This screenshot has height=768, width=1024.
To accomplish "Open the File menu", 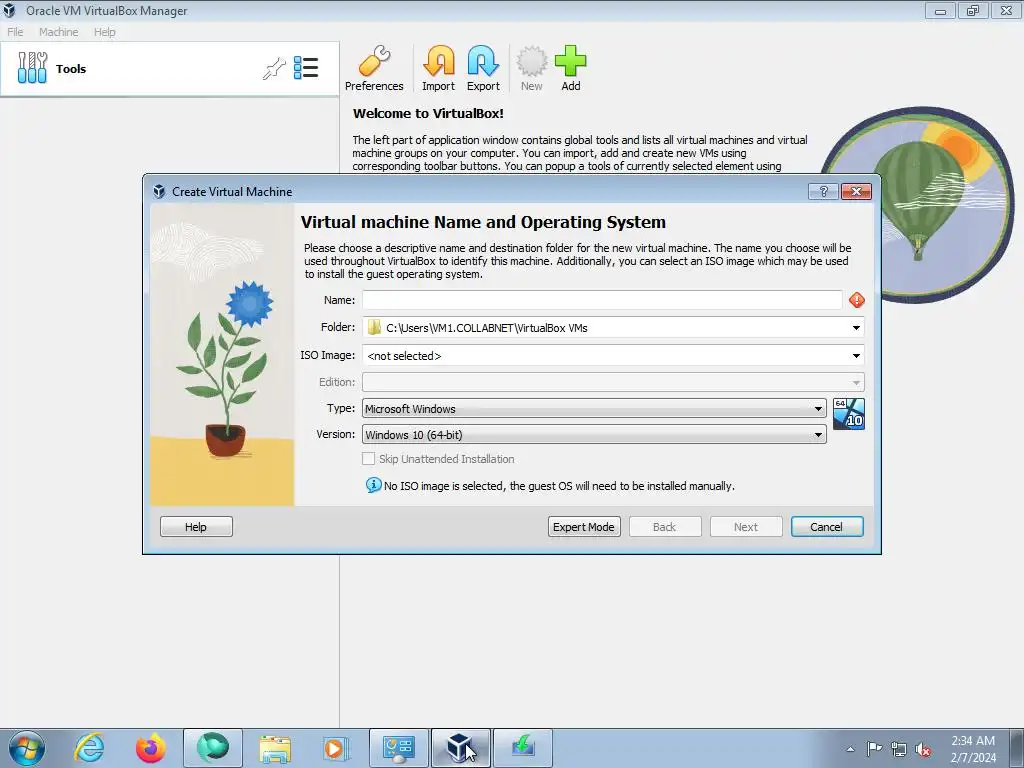I will point(15,32).
